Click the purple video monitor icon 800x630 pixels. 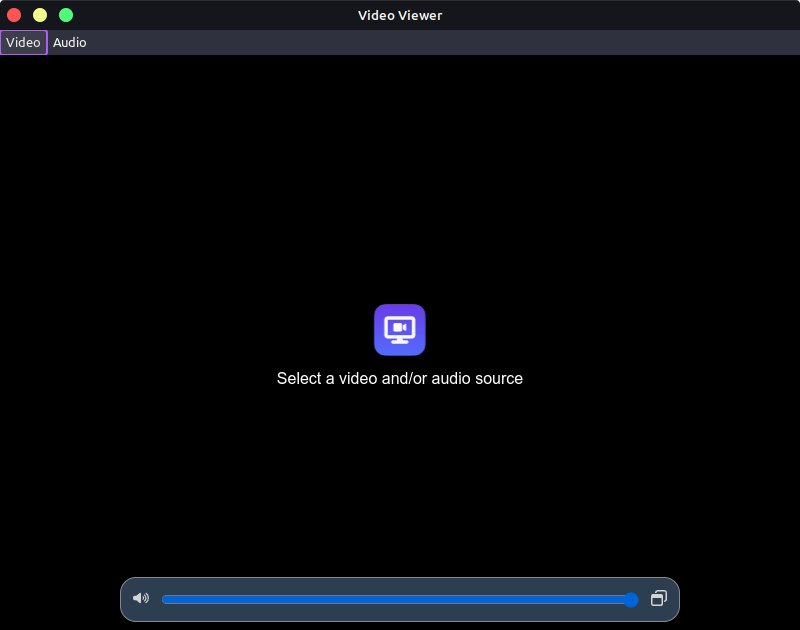pyautogui.click(x=400, y=330)
